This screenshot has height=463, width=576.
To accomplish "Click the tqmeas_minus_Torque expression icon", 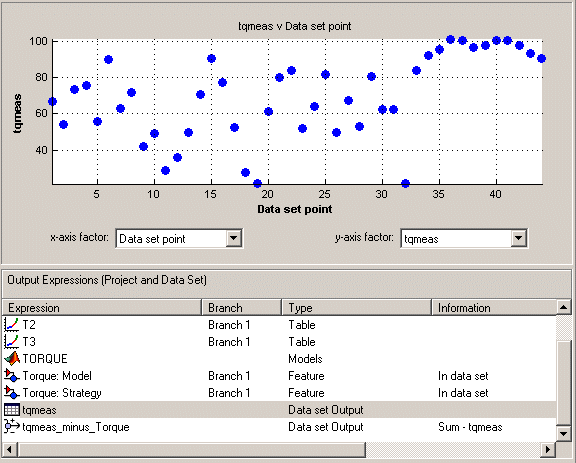I will [x=11, y=426].
